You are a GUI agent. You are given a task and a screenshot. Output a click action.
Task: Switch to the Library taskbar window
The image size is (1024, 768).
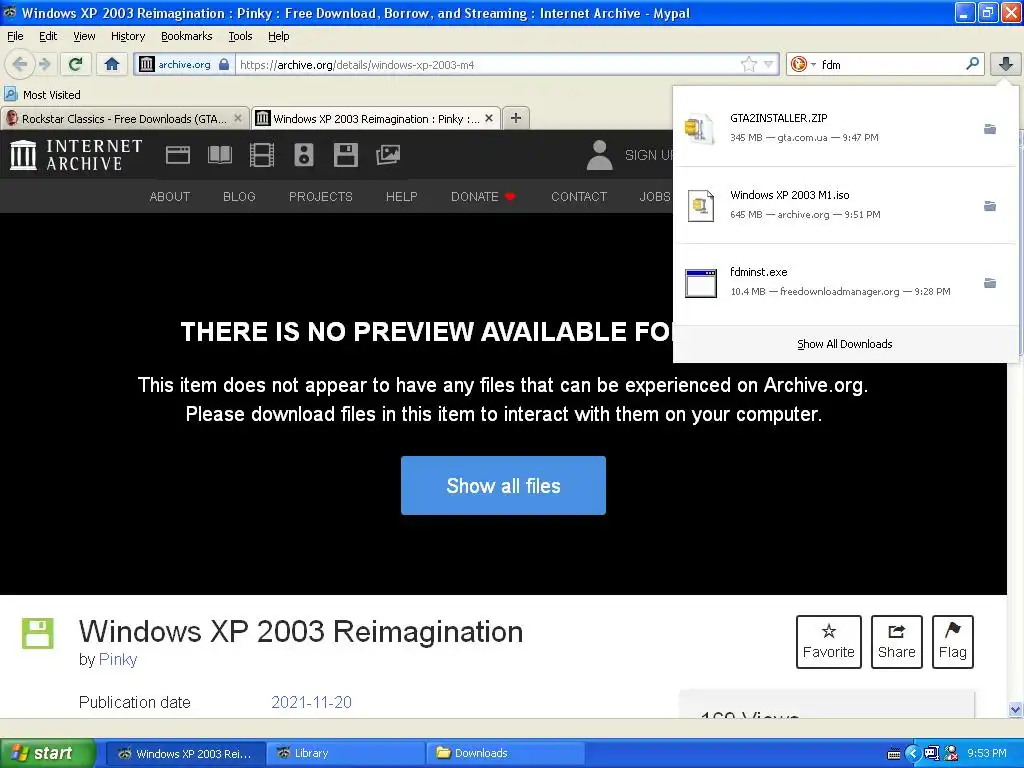coord(345,753)
